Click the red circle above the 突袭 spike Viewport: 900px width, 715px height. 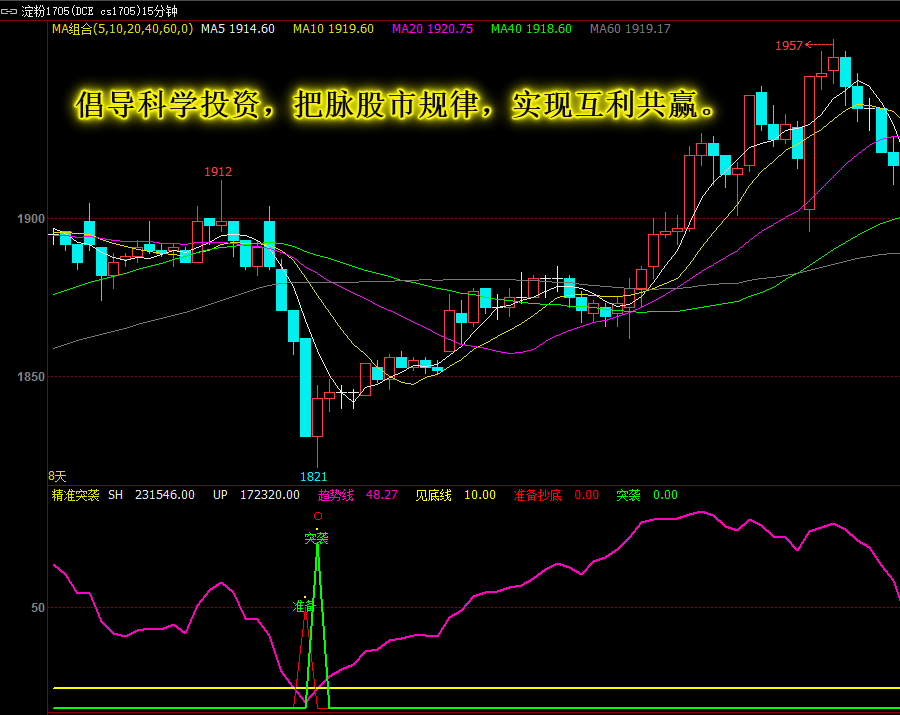coord(318,516)
